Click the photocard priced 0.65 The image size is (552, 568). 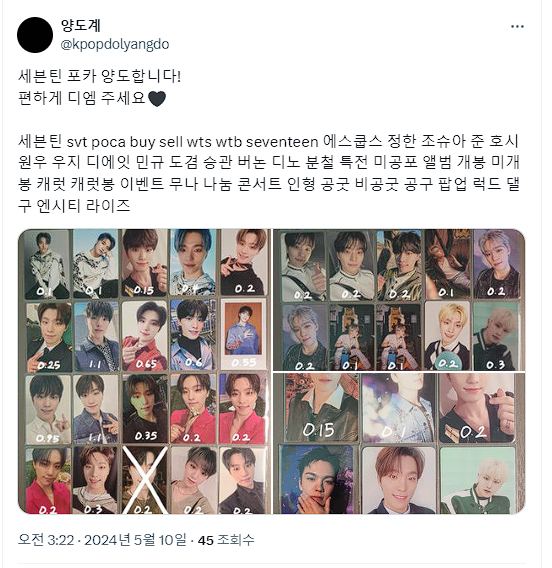tap(145, 335)
